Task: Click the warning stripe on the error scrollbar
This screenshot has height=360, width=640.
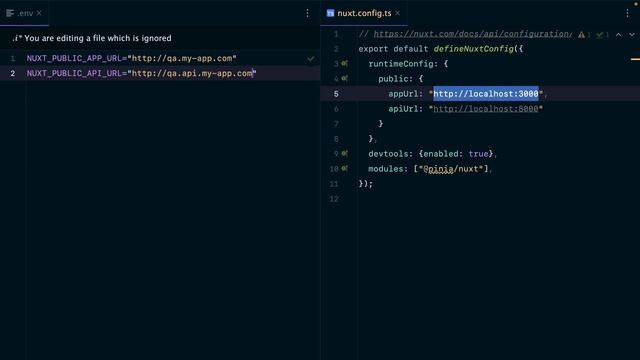Action: click(635, 59)
